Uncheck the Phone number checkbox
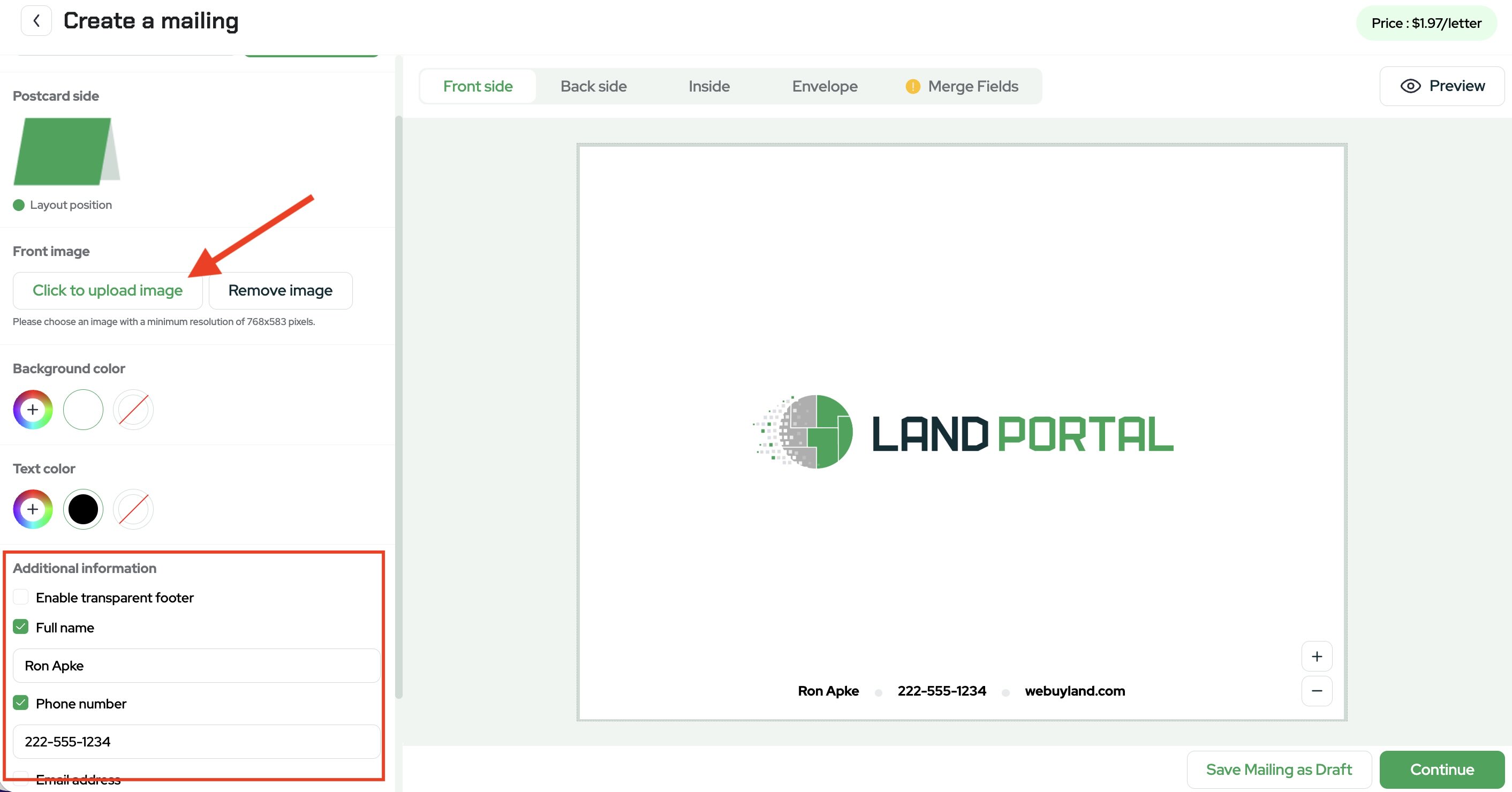Image resolution: width=1512 pixels, height=792 pixels. coord(21,703)
